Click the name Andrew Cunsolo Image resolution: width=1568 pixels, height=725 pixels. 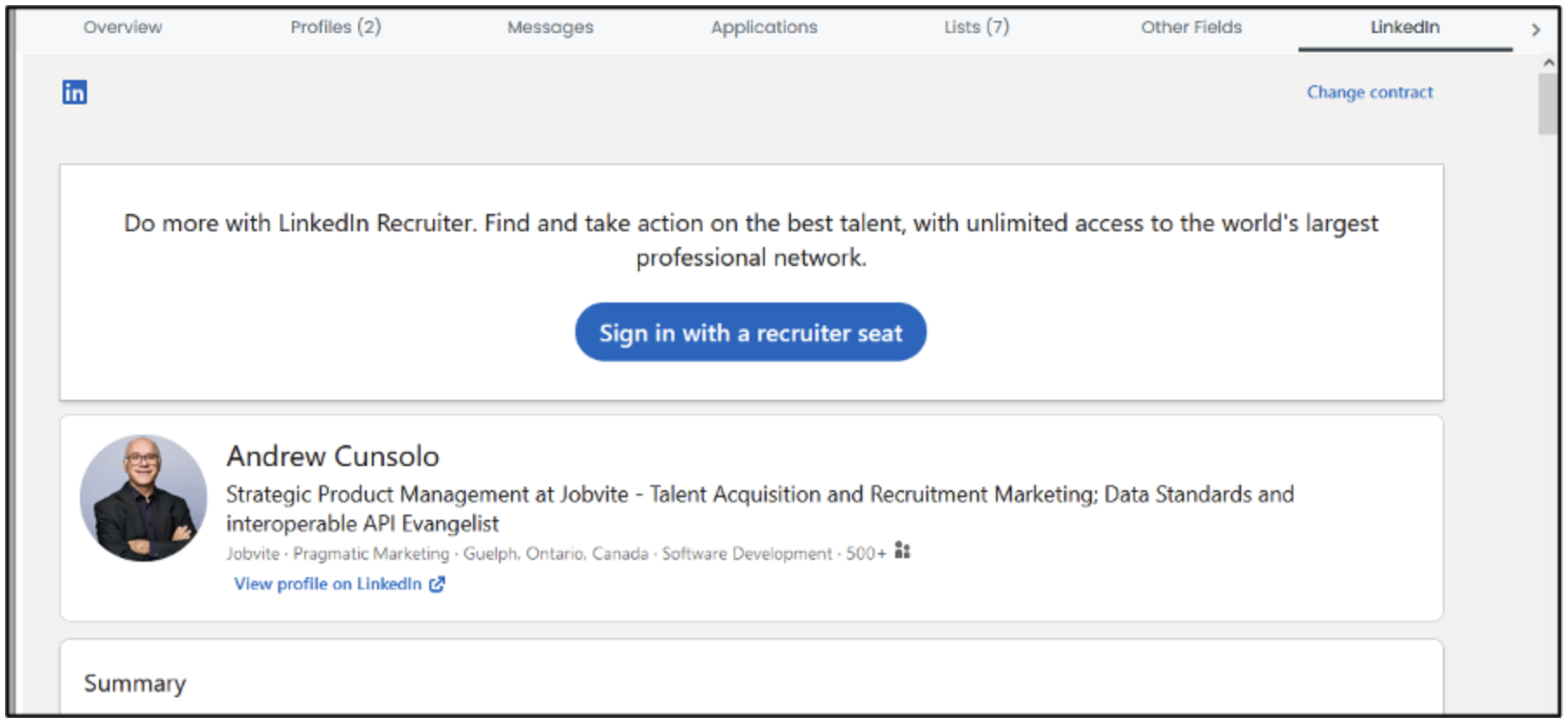click(333, 456)
